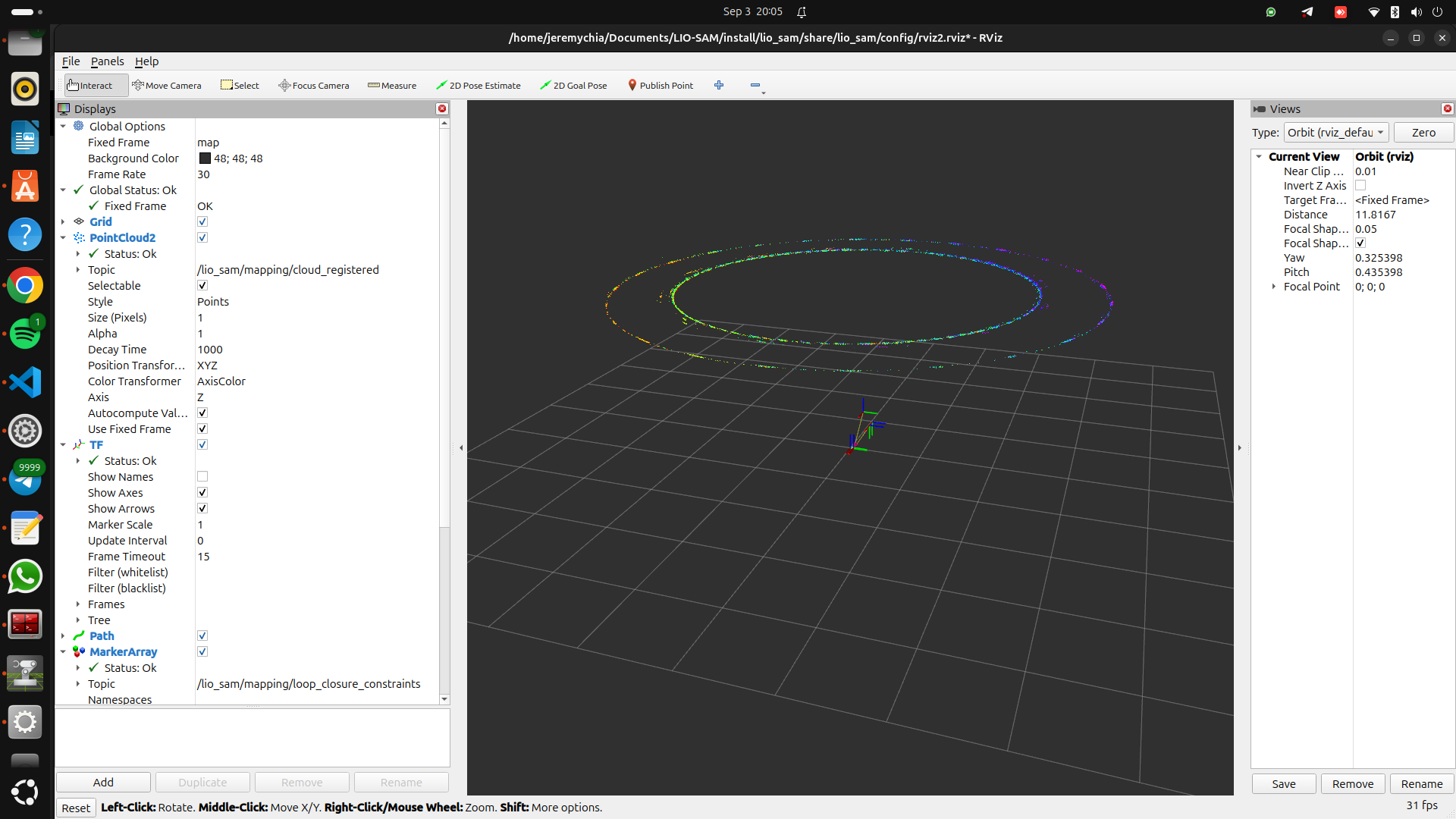Enable TF Show Names checkbox
Screen dimensions: 1456x819
[x=202, y=477]
